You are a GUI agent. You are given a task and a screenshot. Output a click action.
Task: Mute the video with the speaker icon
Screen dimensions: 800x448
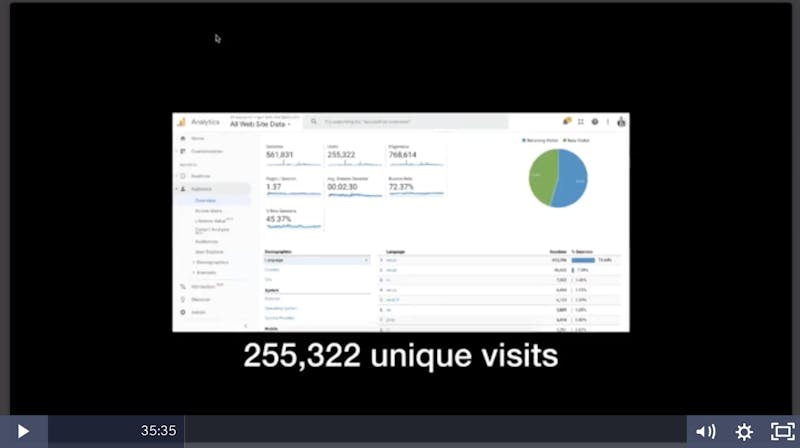(705, 431)
